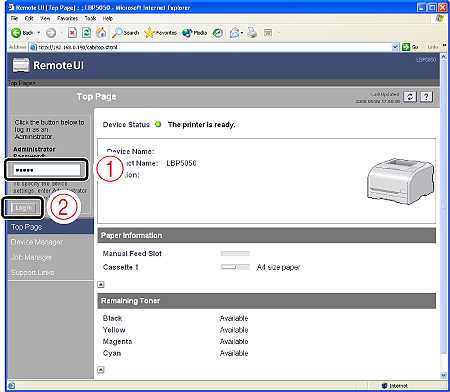
Task: Click the Internet zone status bar icon
Action: [x=385, y=386]
